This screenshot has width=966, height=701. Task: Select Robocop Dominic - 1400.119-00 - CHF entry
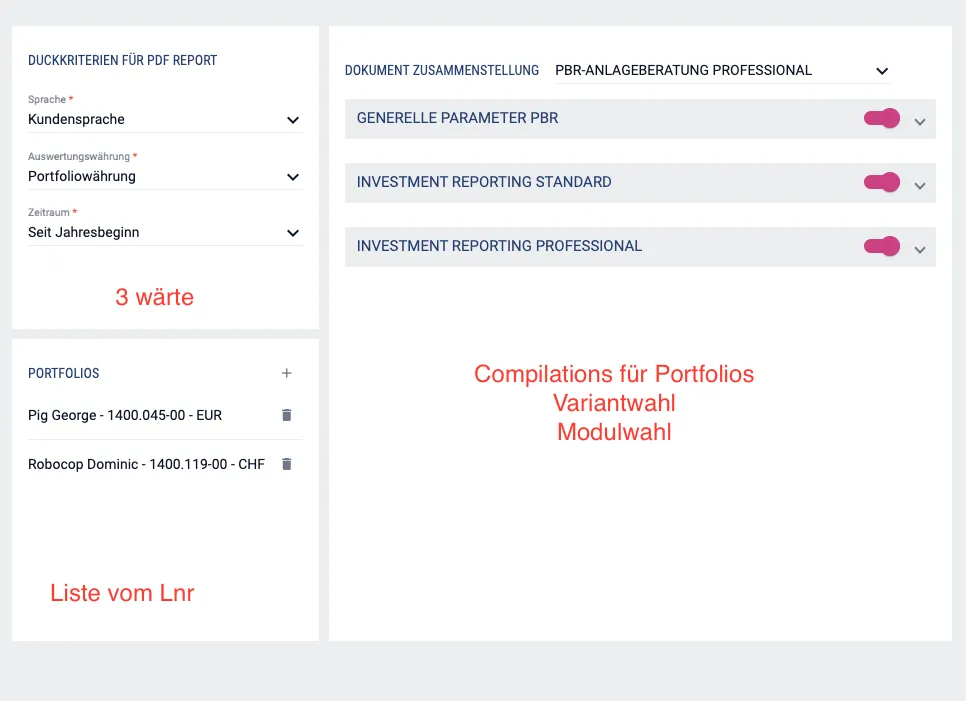[x=146, y=464]
